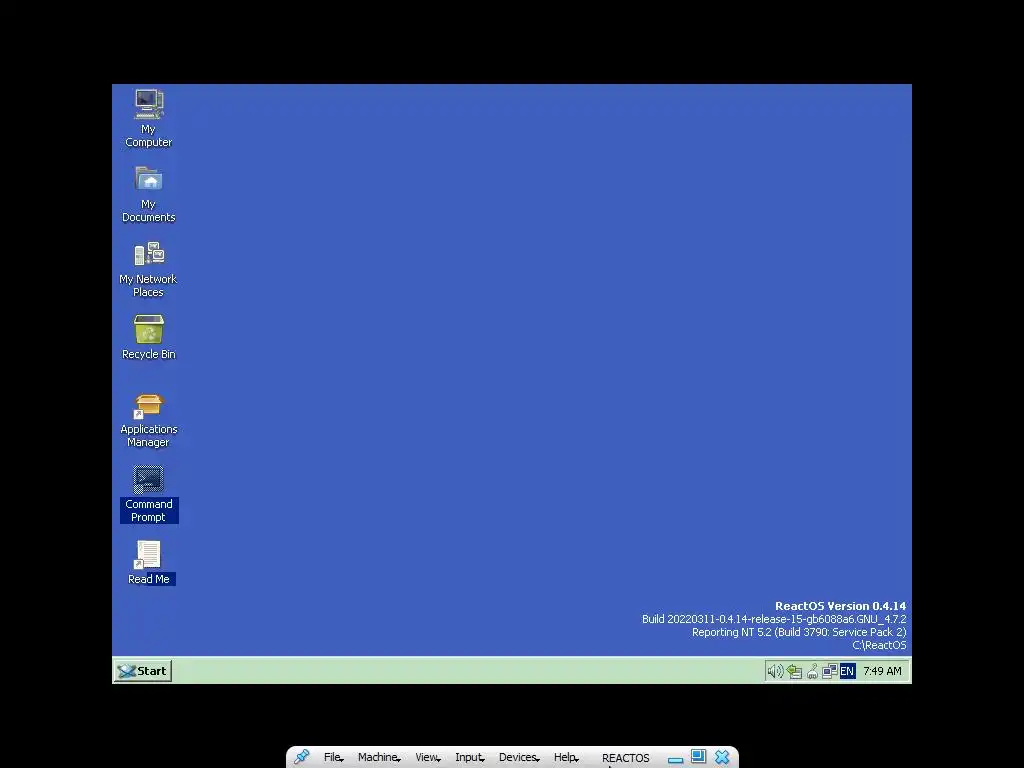The image size is (1024, 768).
Task: Open the Input menu in VM toolbar
Action: (x=470, y=758)
